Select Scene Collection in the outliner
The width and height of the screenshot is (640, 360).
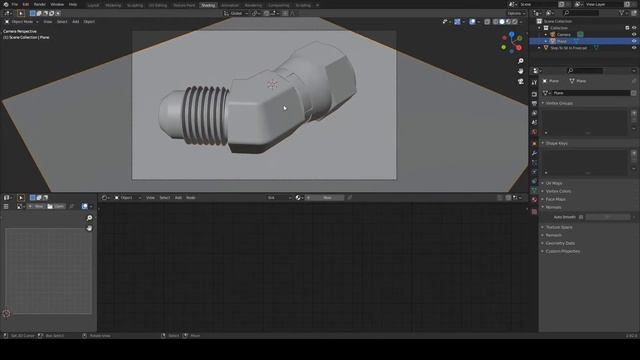(x=558, y=21)
